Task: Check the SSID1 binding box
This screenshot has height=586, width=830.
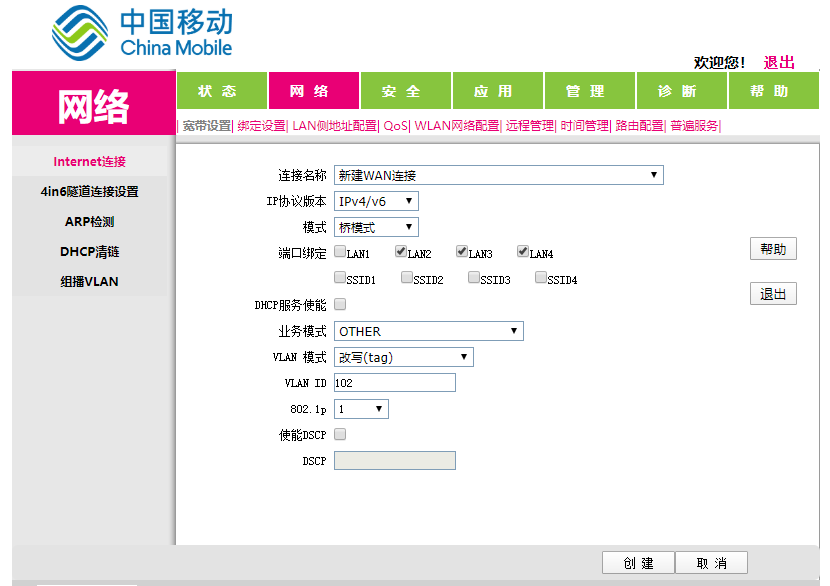Action: [x=340, y=277]
